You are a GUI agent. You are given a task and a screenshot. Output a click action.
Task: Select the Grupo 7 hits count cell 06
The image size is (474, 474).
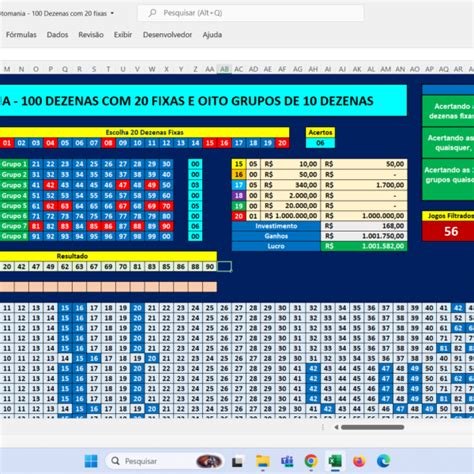[x=195, y=226]
